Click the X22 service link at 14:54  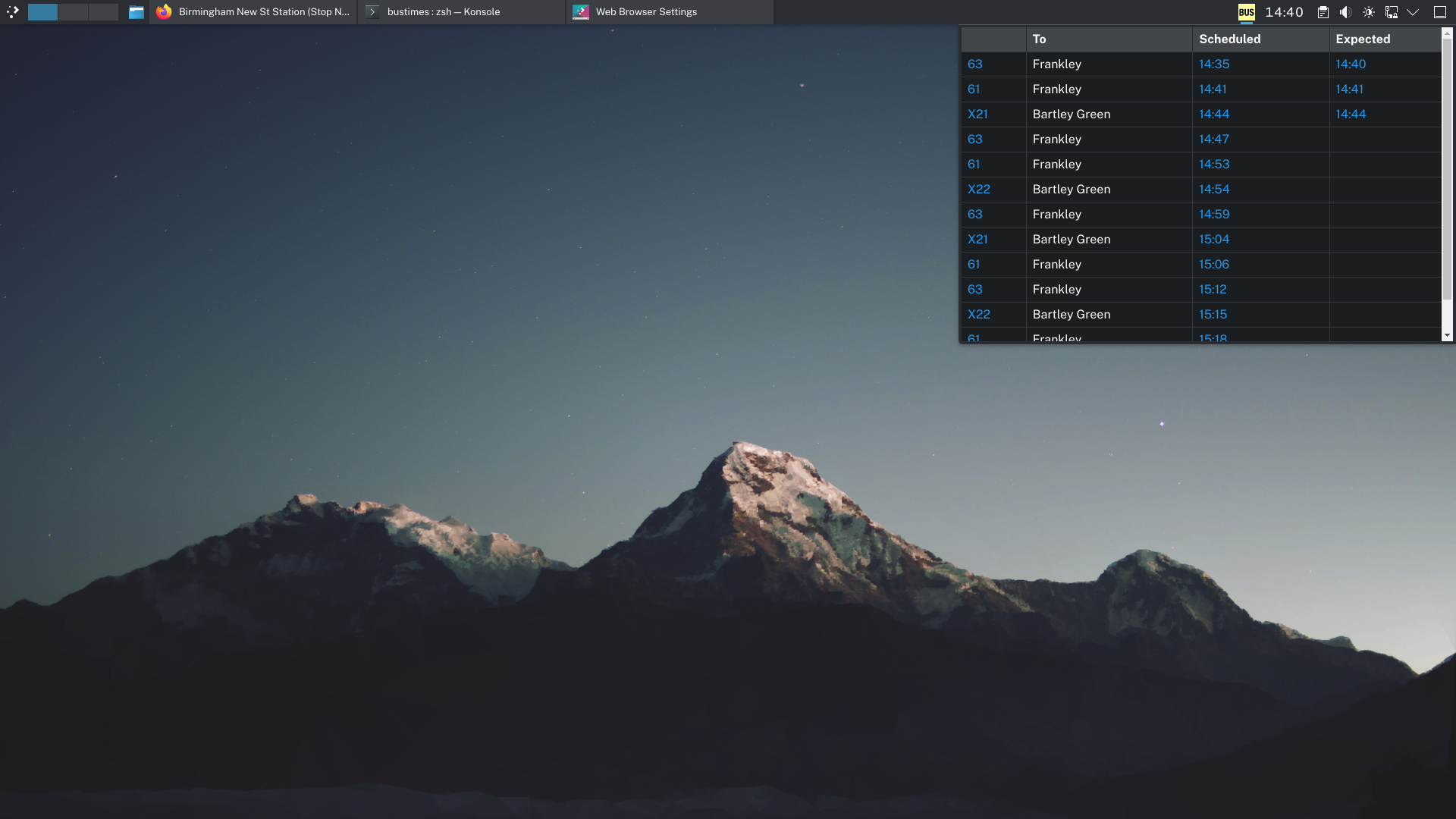(978, 190)
